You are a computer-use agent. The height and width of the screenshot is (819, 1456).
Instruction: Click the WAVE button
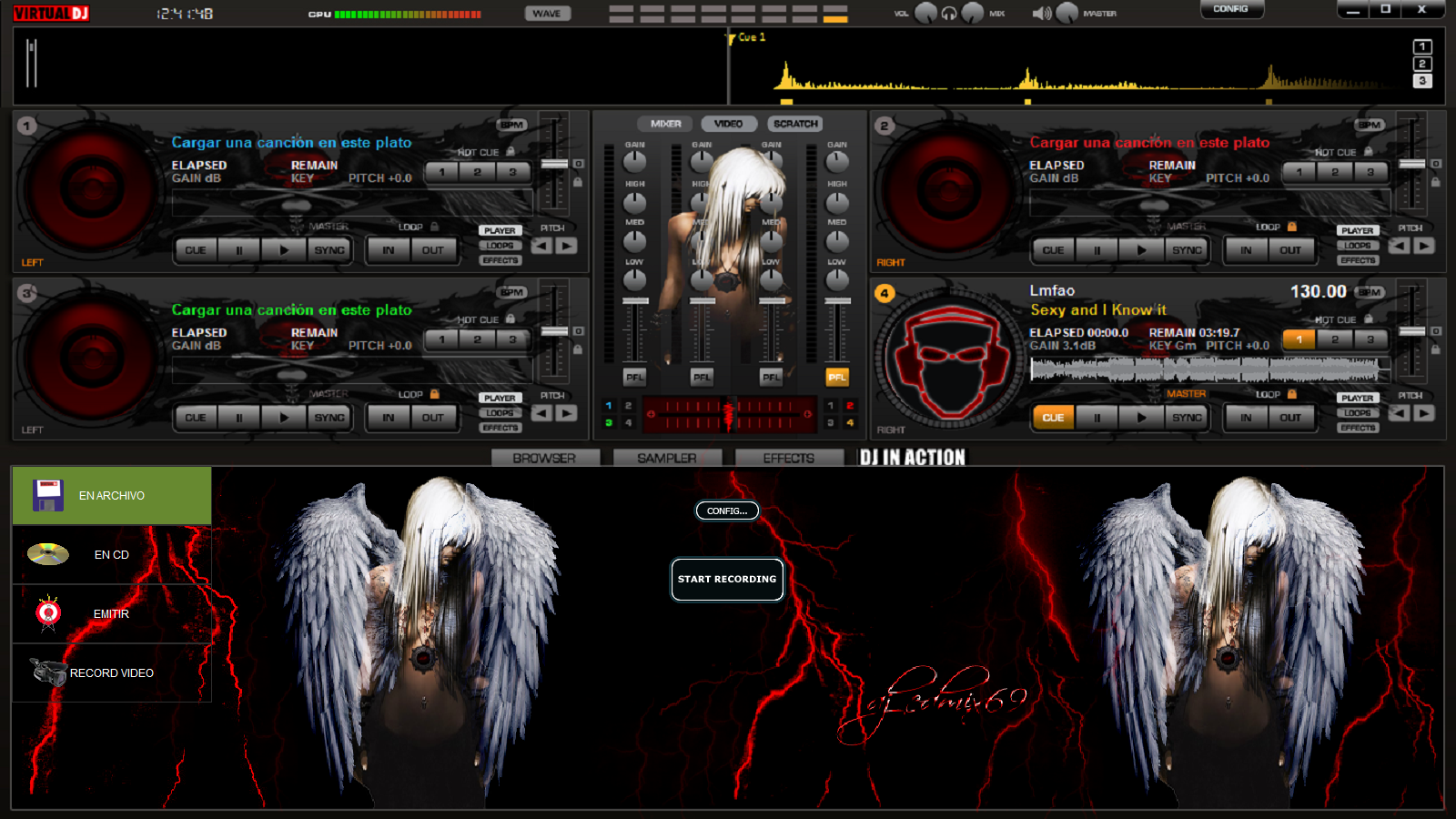coord(546,14)
